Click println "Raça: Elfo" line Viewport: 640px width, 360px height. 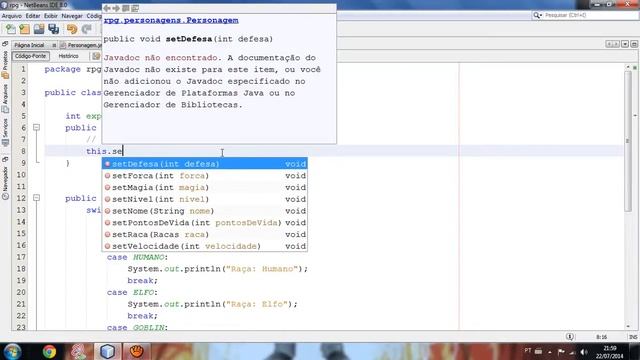(212, 304)
